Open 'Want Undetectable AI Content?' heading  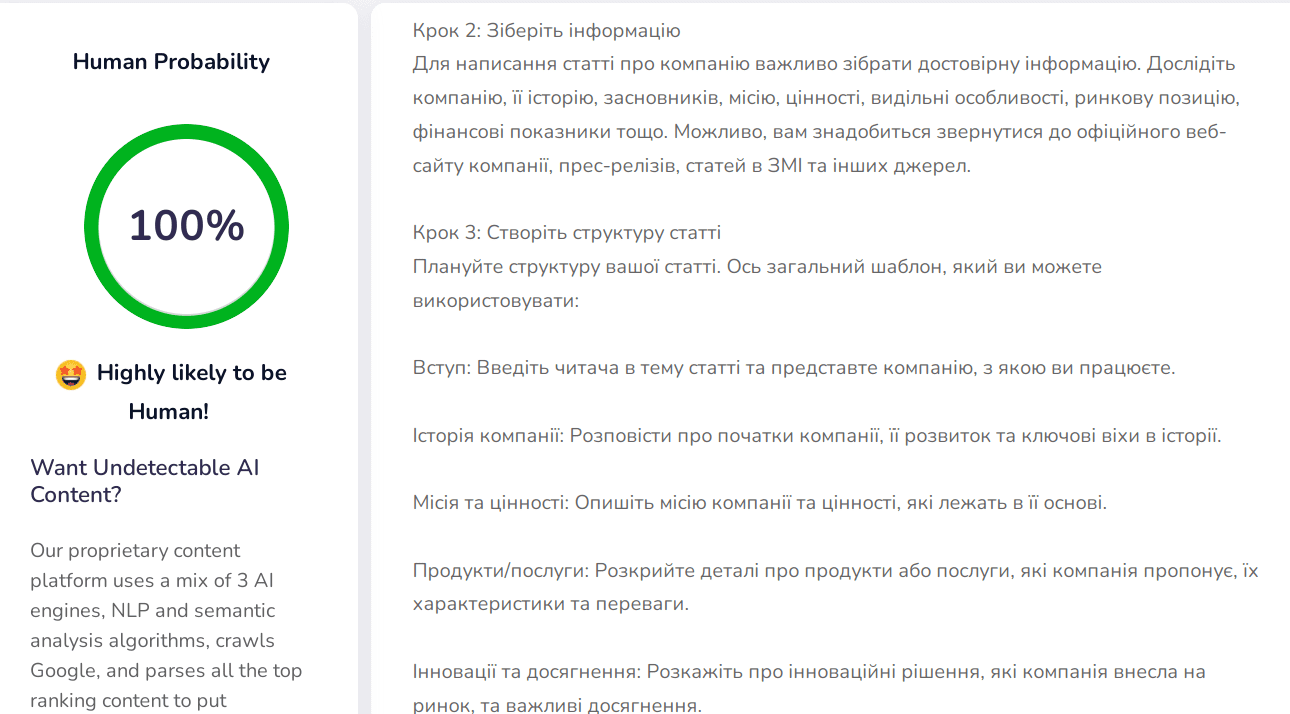[145, 481]
